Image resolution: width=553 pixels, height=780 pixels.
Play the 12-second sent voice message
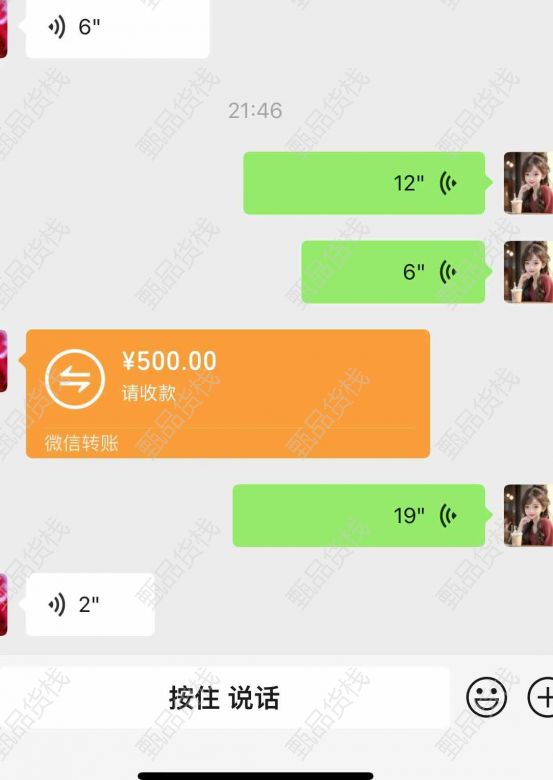tap(364, 183)
